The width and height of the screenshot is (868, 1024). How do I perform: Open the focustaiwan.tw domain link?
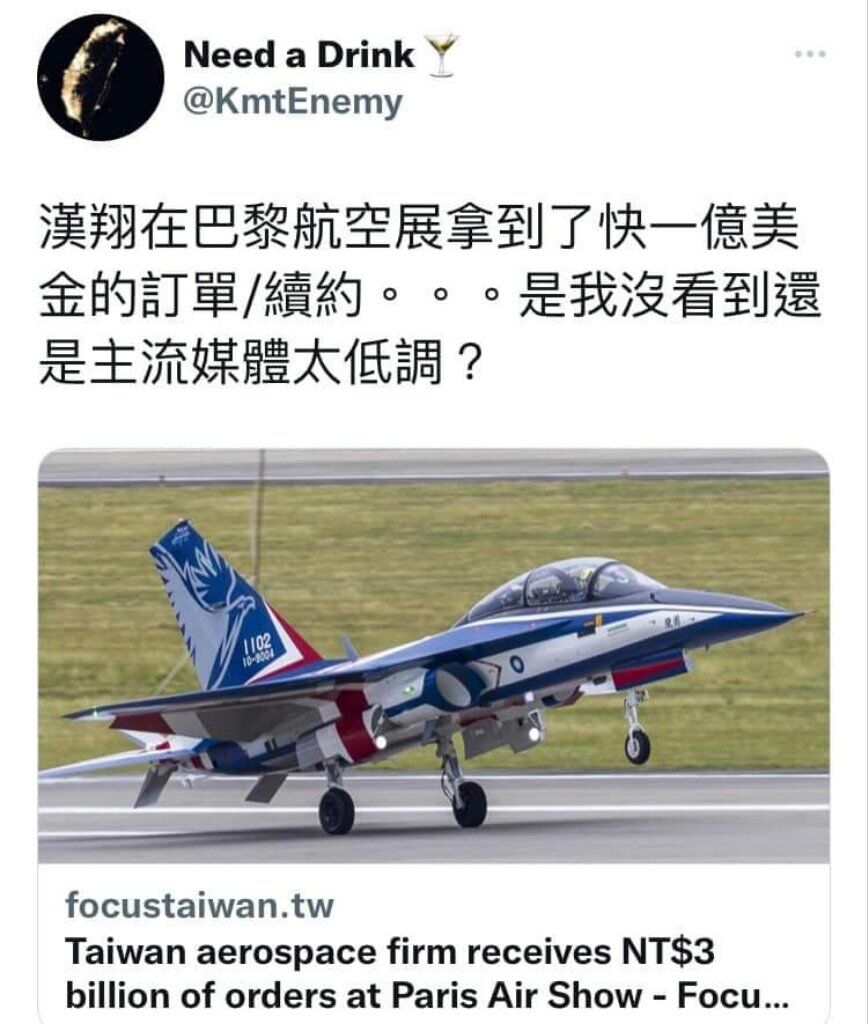(199, 905)
